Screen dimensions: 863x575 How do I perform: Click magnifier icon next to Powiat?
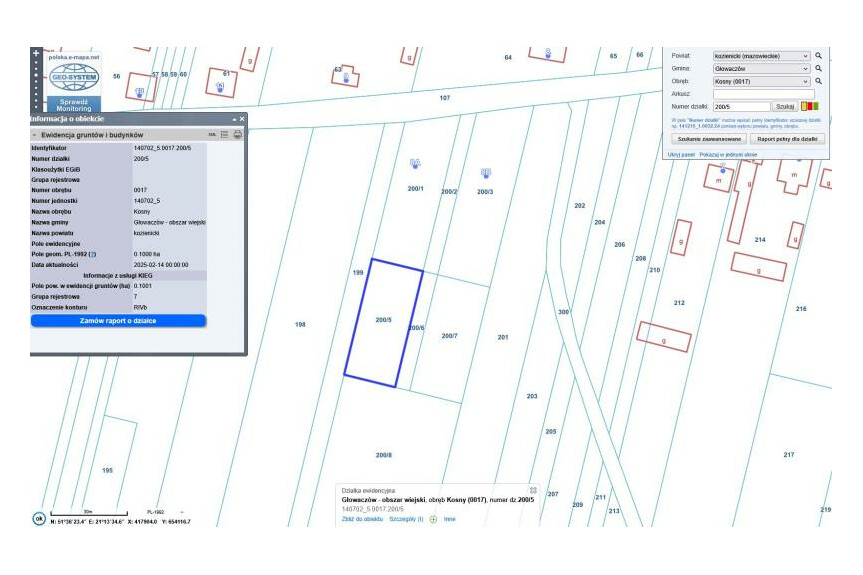point(818,56)
